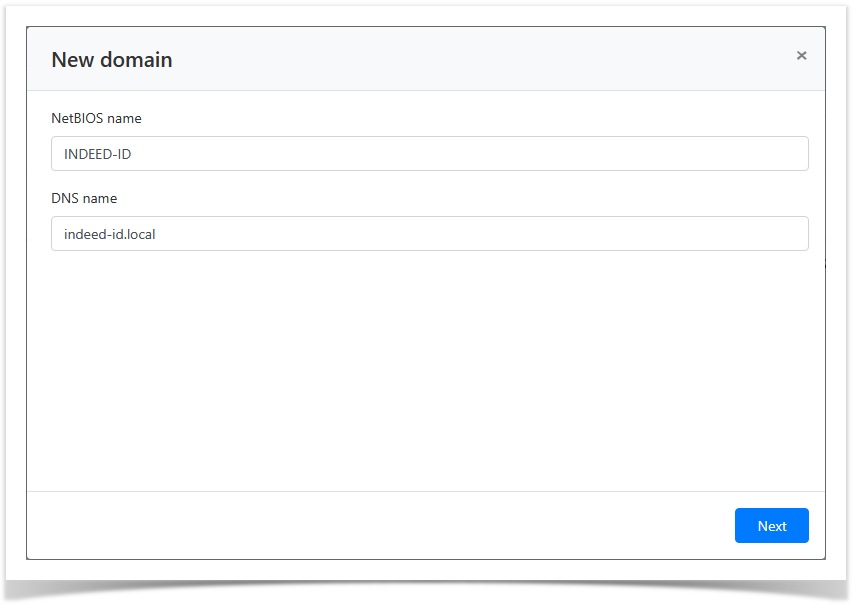Screen dimensions: 860x609
Task: Dismiss the dialog via its close icon
Action: 801,55
